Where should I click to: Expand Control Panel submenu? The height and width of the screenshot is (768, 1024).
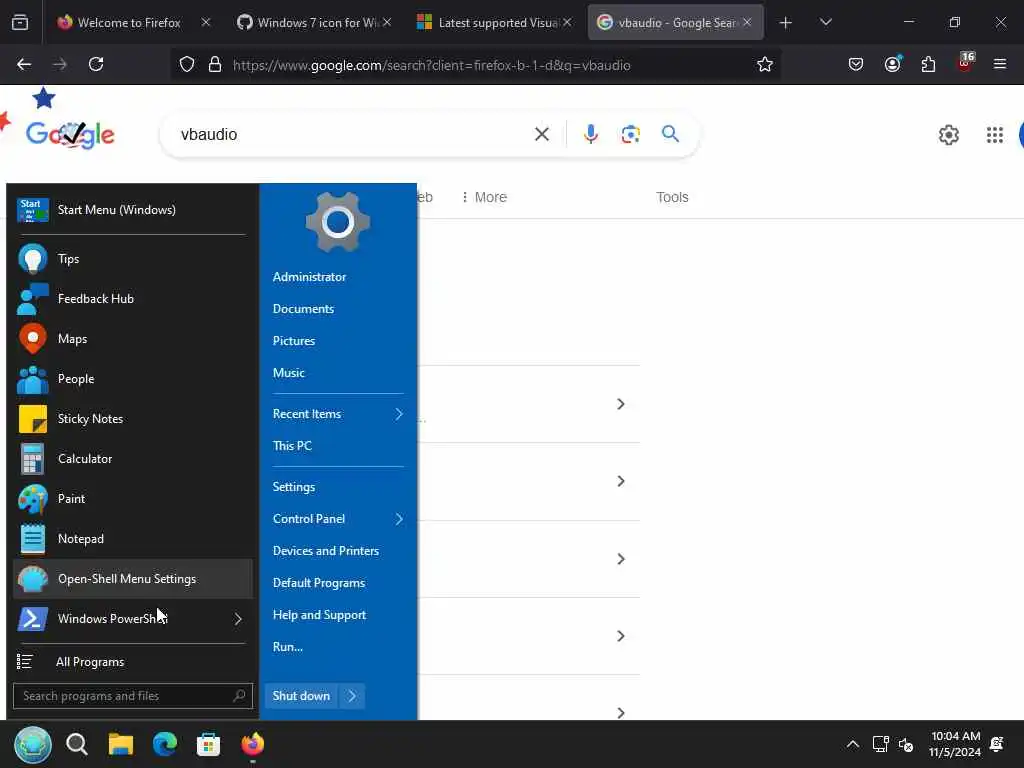[x=398, y=519]
